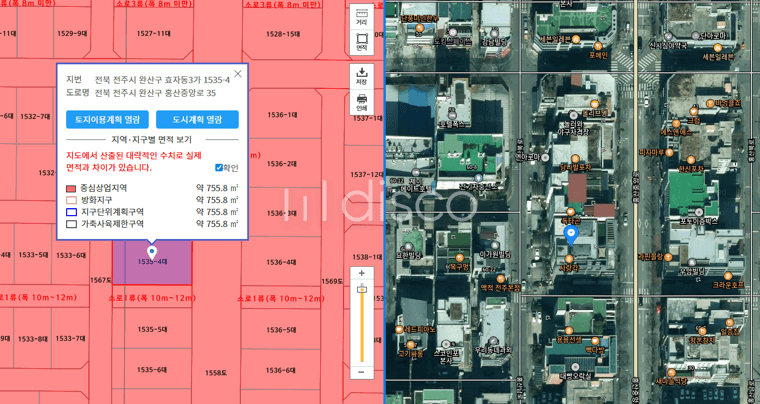The width and height of the screenshot is (760, 404).
Task: Select parcel 1533-7대 on cadastral map
Action: coord(70,339)
